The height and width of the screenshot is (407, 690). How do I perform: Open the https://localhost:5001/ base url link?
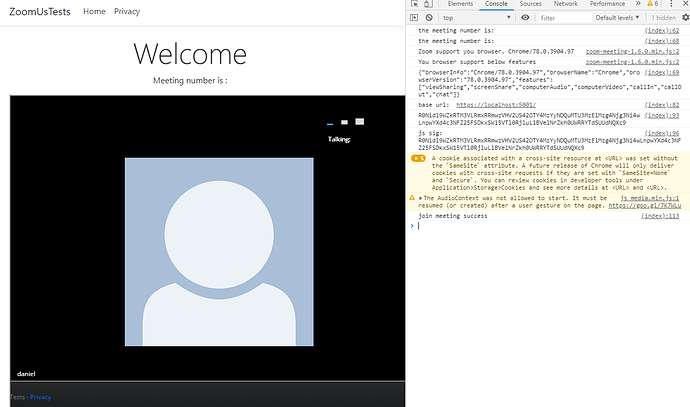coord(496,105)
